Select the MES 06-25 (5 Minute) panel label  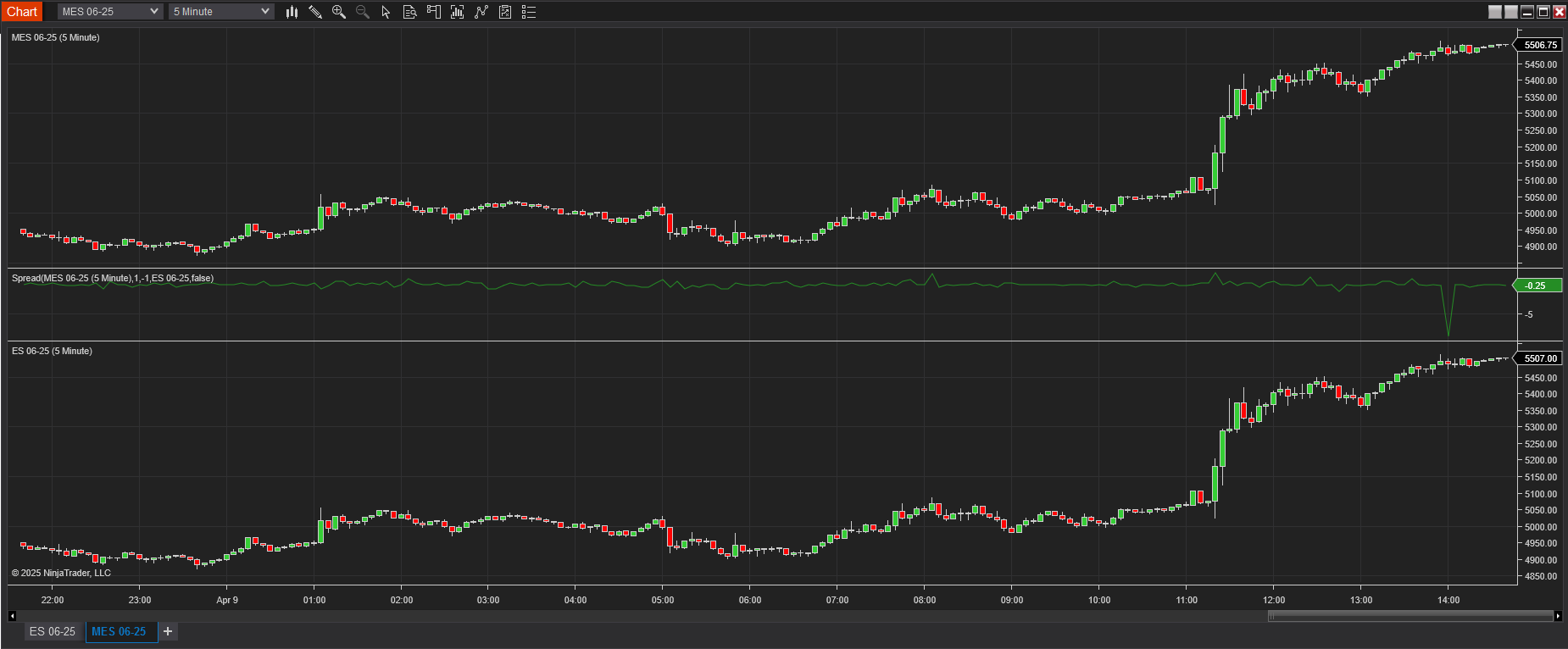(x=56, y=37)
